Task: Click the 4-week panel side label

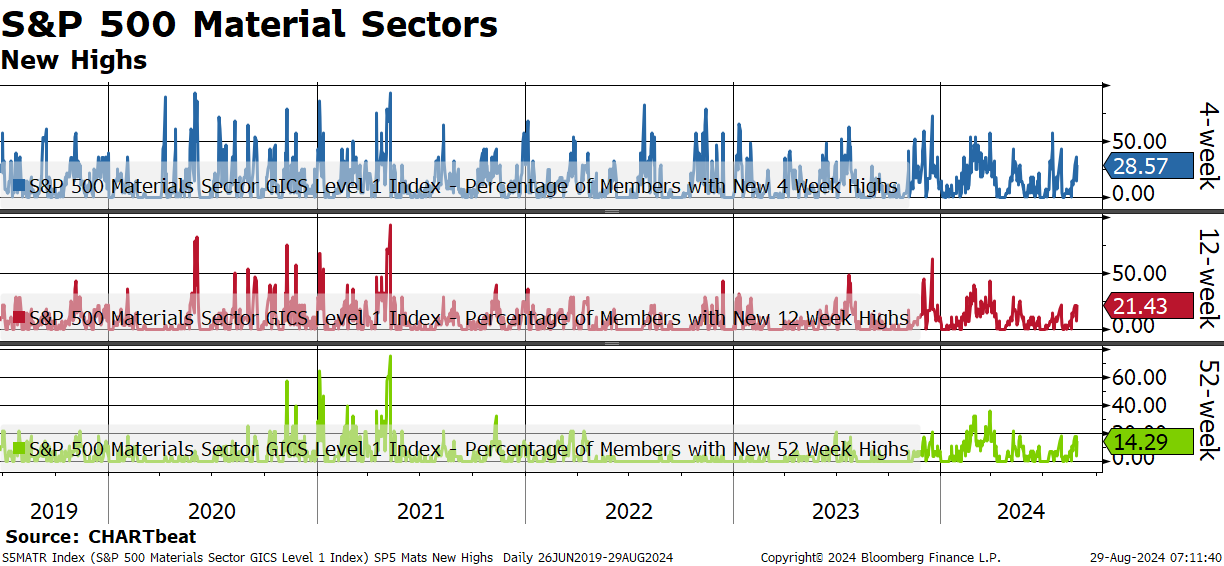Action: pos(1209,145)
